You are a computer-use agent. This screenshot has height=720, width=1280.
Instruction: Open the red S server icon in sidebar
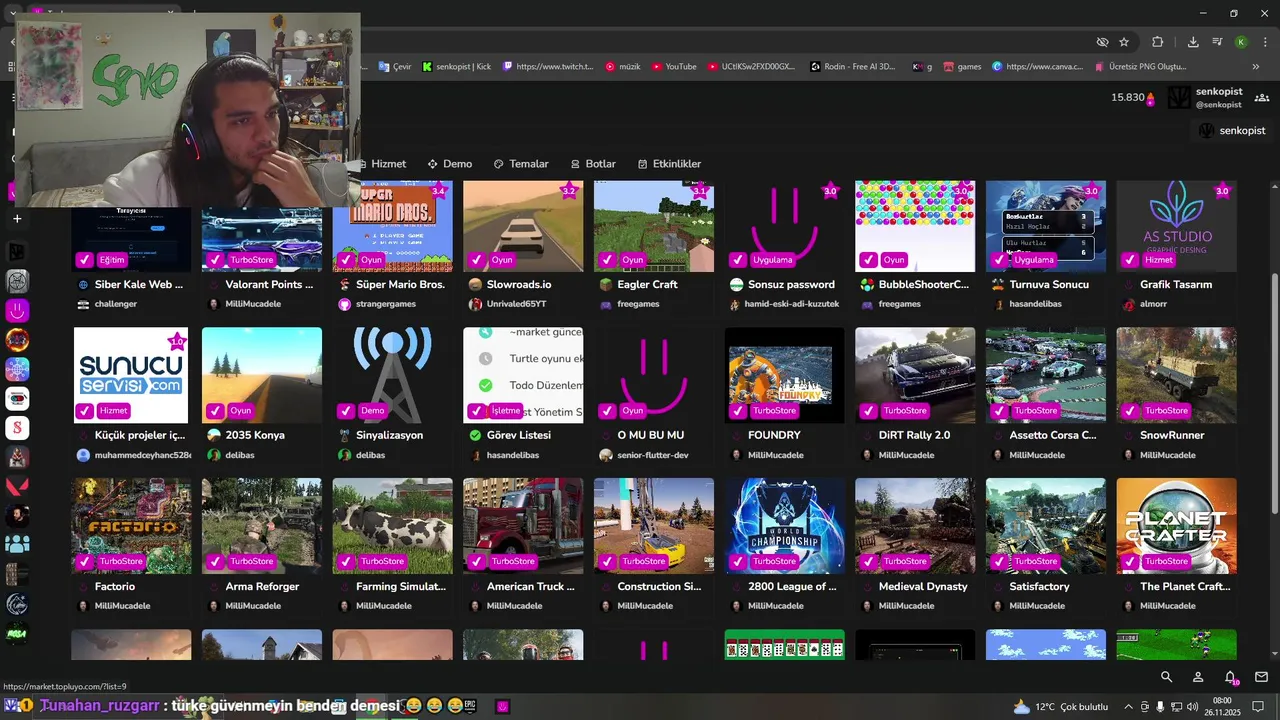pos(17,428)
